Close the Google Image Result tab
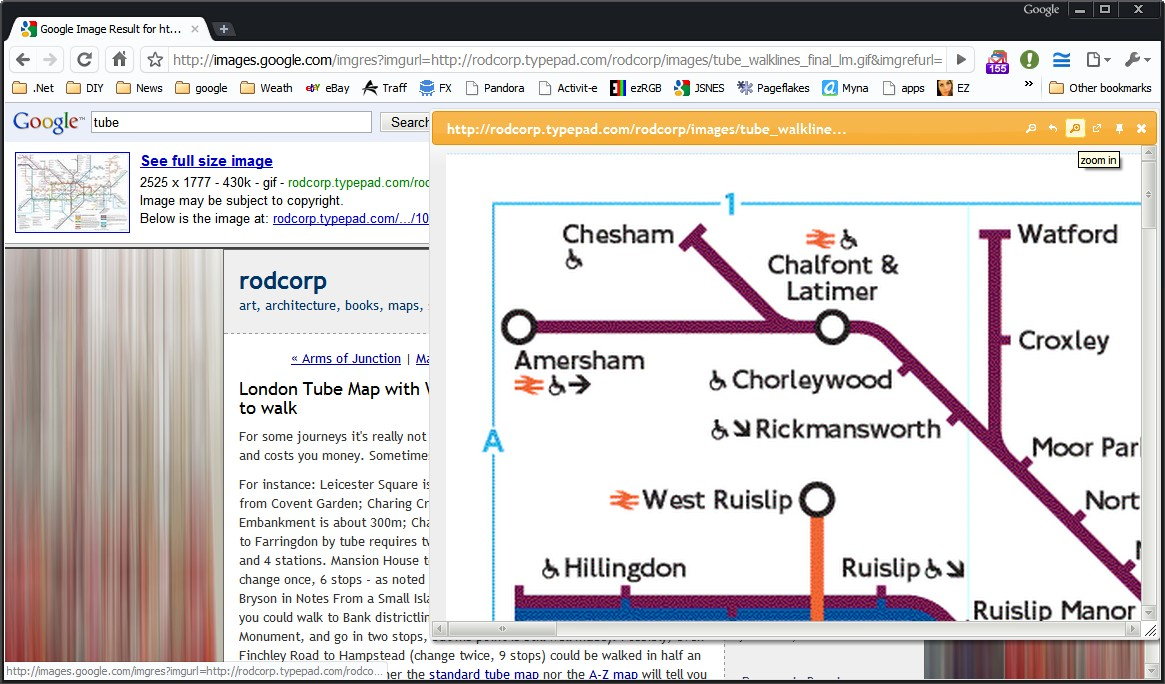The height and width of the screenshot is (684, 1165). 195,29
